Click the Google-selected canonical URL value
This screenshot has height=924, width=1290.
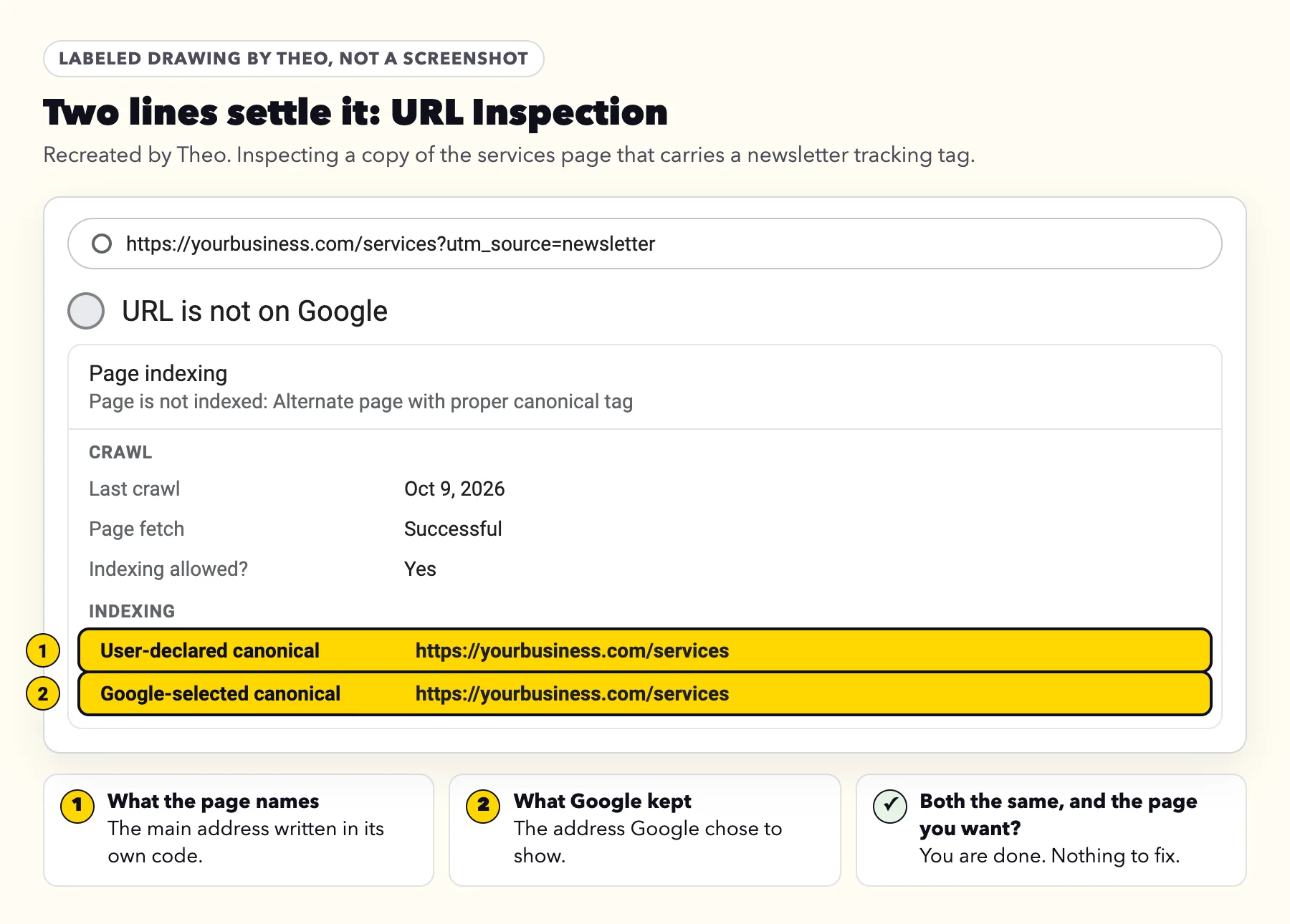(x=572, y=693)
